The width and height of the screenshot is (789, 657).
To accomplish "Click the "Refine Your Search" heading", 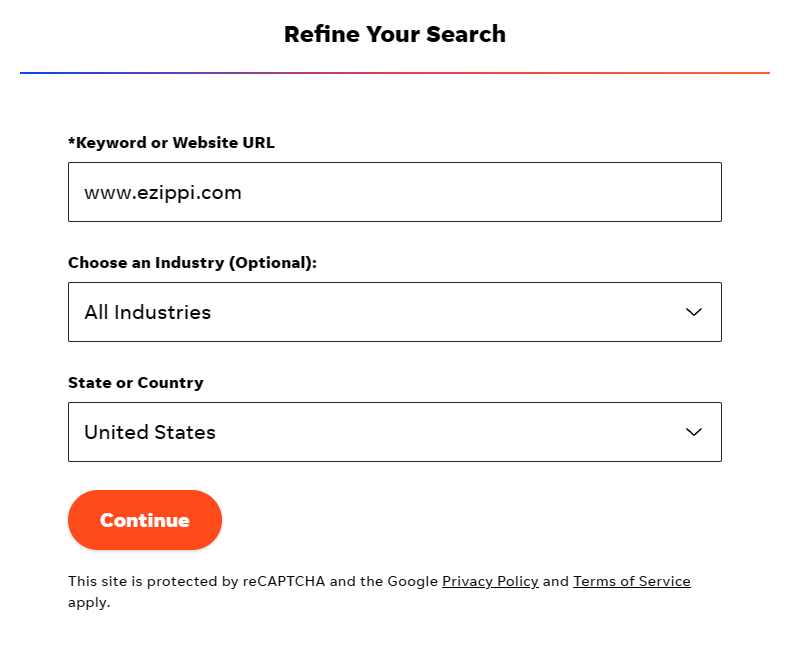I will click(x=394, y=34).
